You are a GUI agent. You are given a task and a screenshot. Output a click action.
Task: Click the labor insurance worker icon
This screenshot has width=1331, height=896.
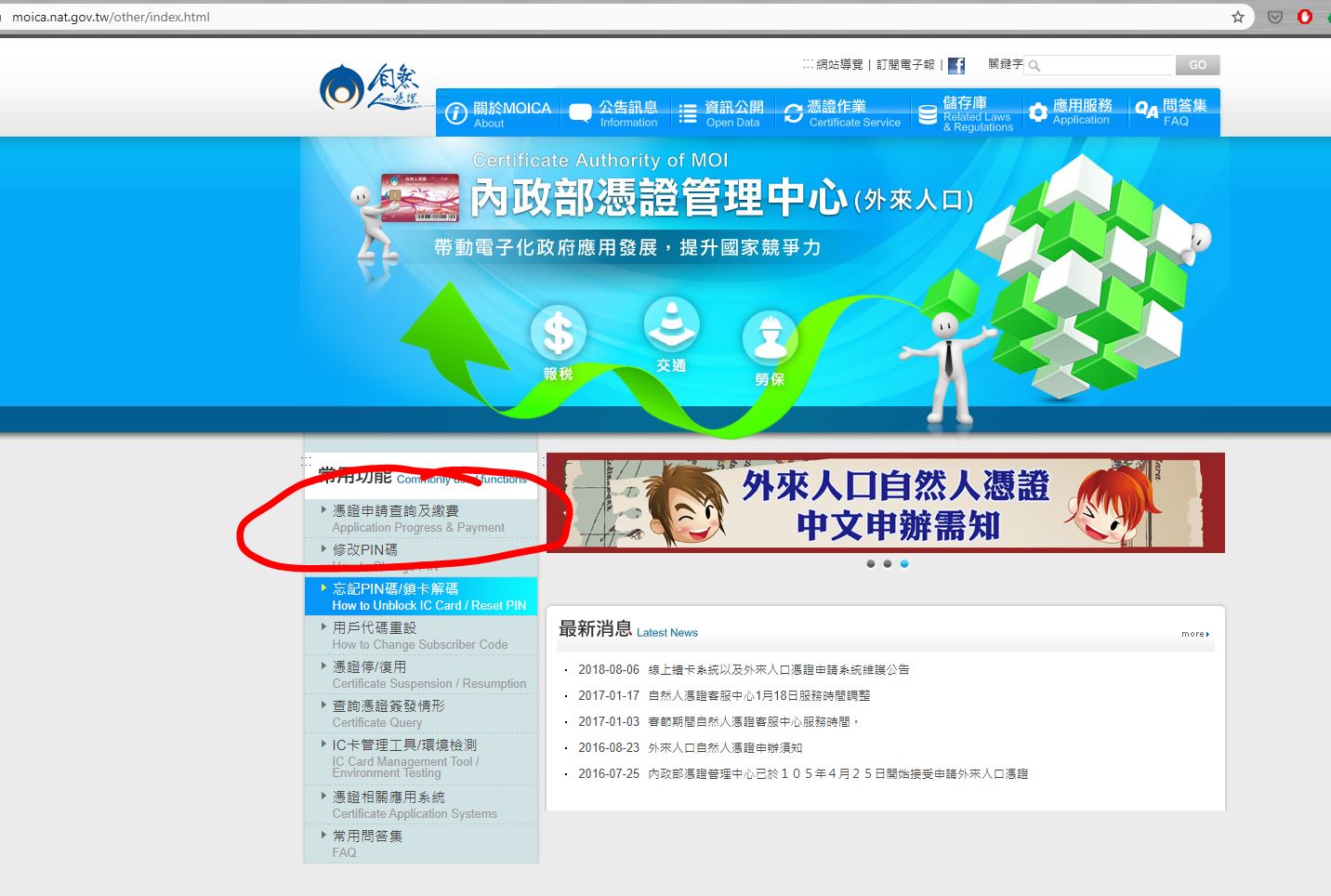click(770, 336)
